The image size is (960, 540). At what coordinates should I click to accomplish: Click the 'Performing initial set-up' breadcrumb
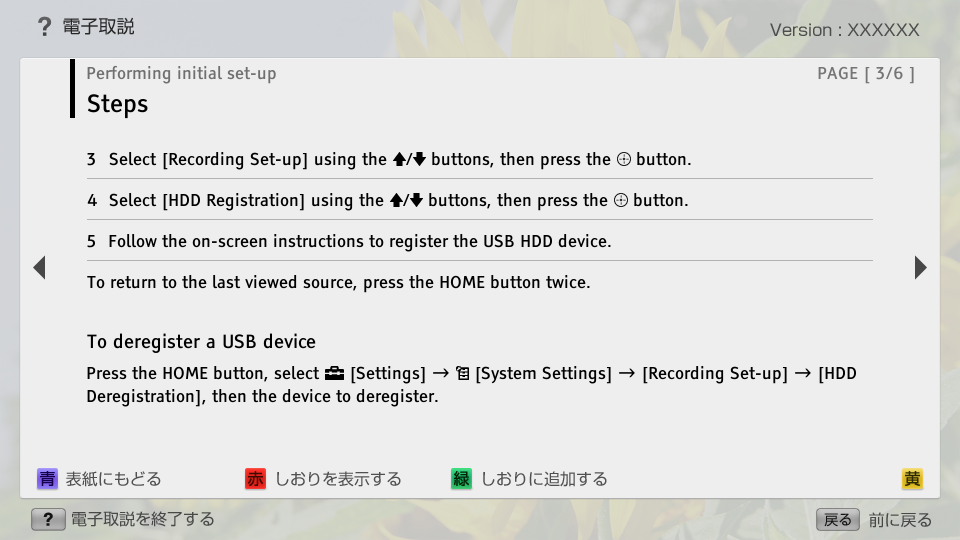click(x=181, y=73)
